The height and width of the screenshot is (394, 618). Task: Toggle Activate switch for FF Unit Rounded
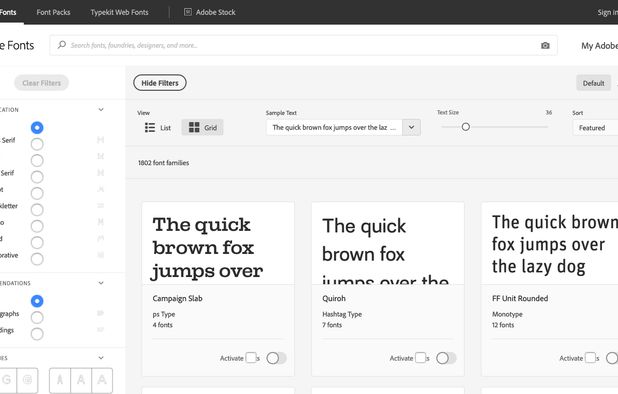click(612, 358)
